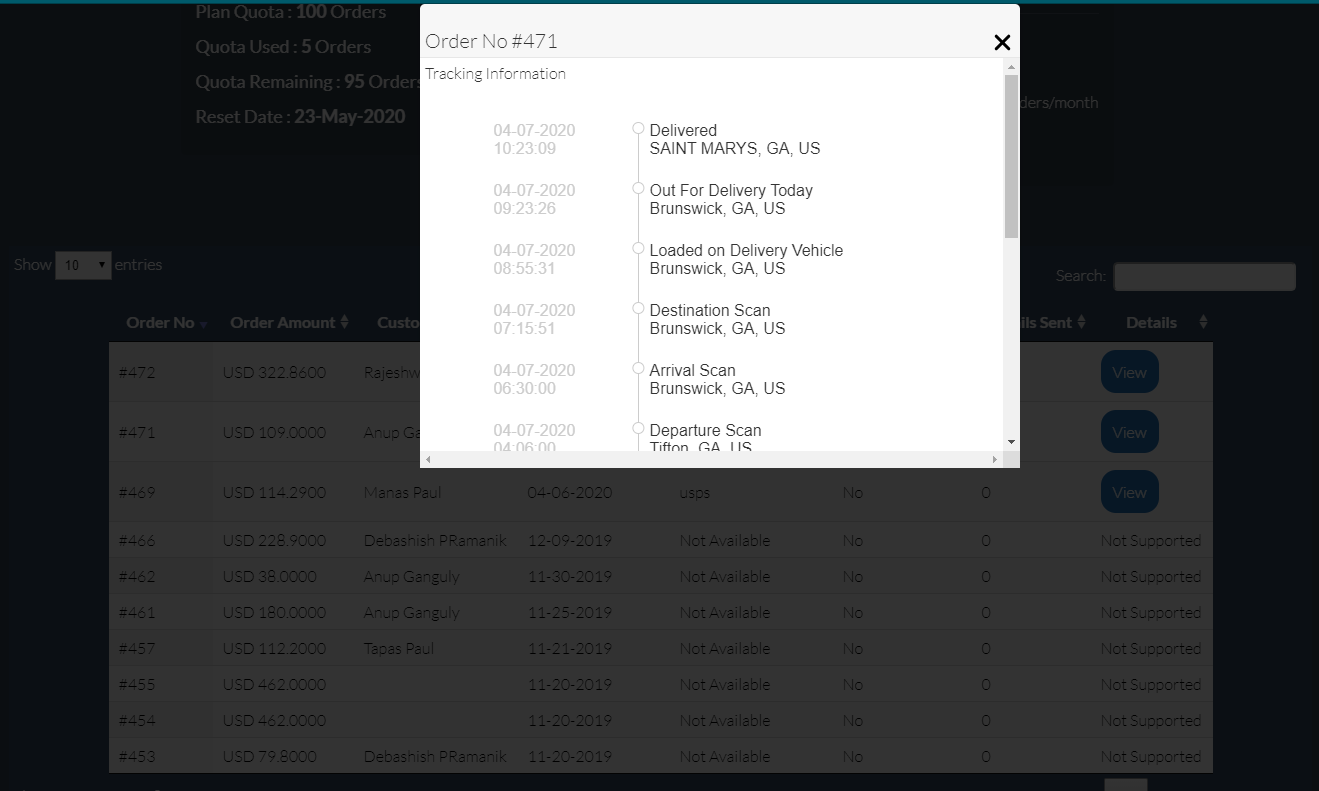Click the Destination Scan timeline marker circle

pos(638,308)
